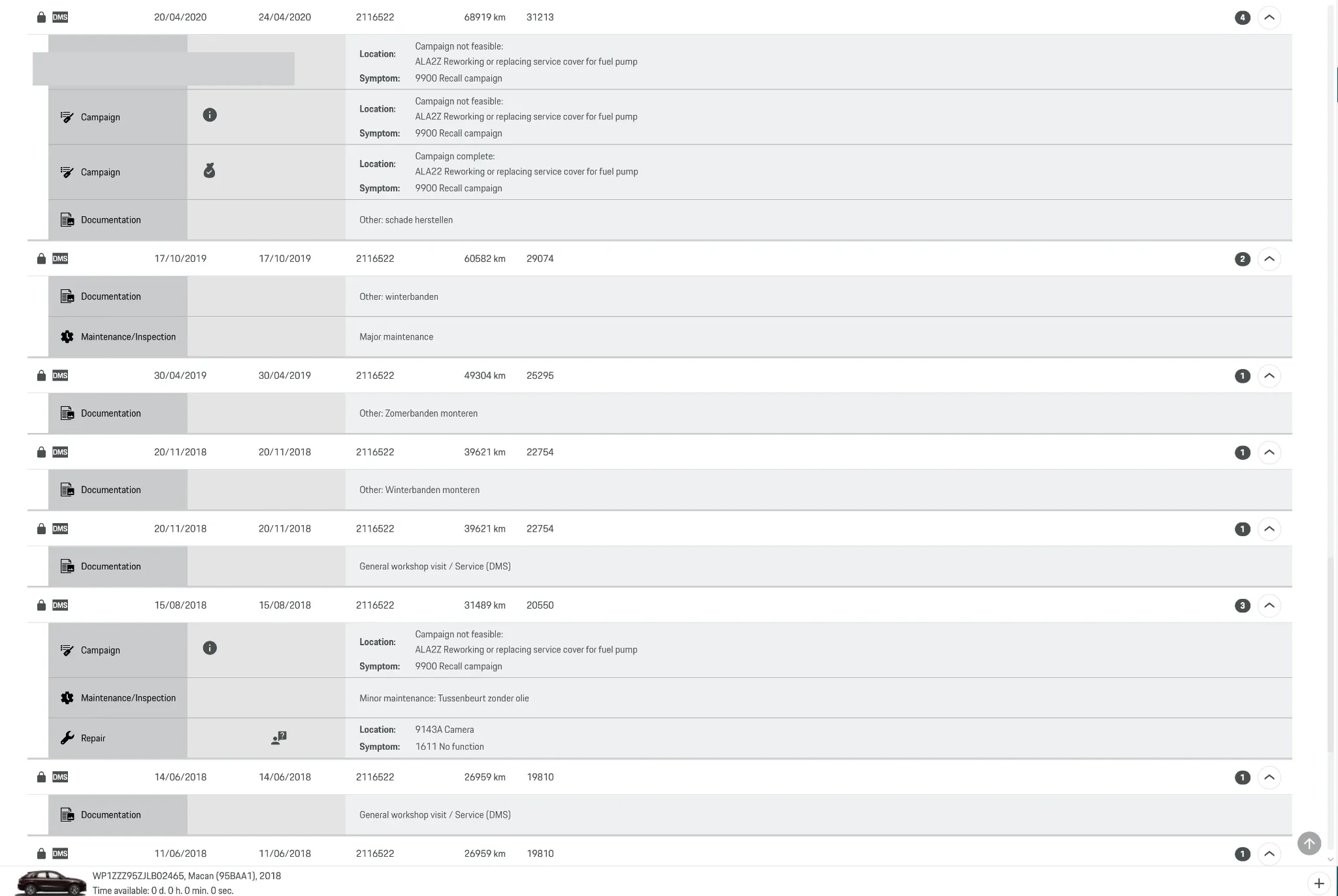Click plus icon at bottom right corner

[x=1319, y=884]
